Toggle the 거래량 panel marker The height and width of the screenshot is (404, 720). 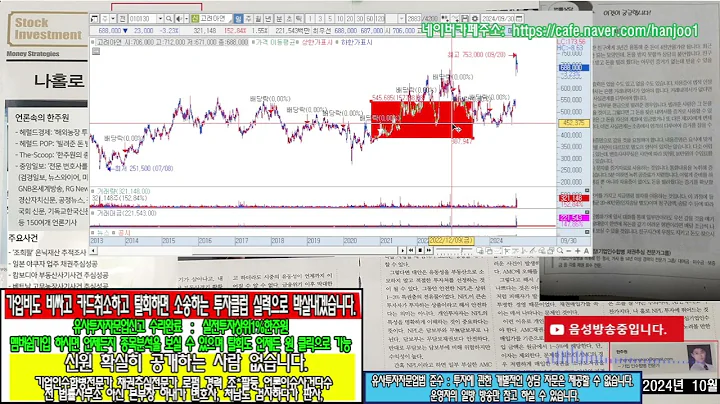point(93,191)
